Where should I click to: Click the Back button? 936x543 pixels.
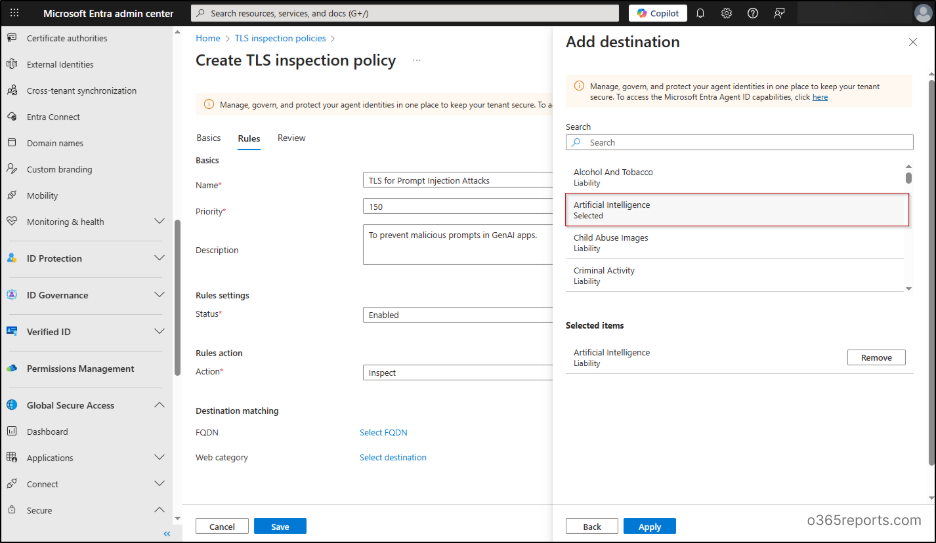pyautogui.click(x=592, y=526)
